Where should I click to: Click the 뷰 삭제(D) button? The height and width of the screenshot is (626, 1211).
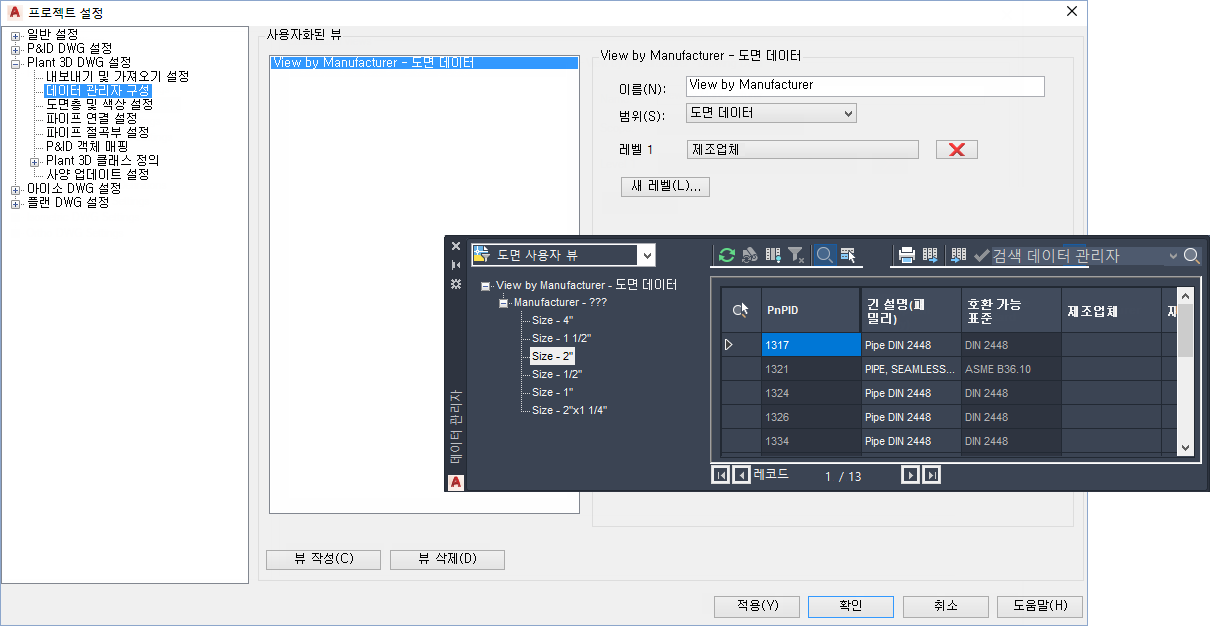click(447, 560)
